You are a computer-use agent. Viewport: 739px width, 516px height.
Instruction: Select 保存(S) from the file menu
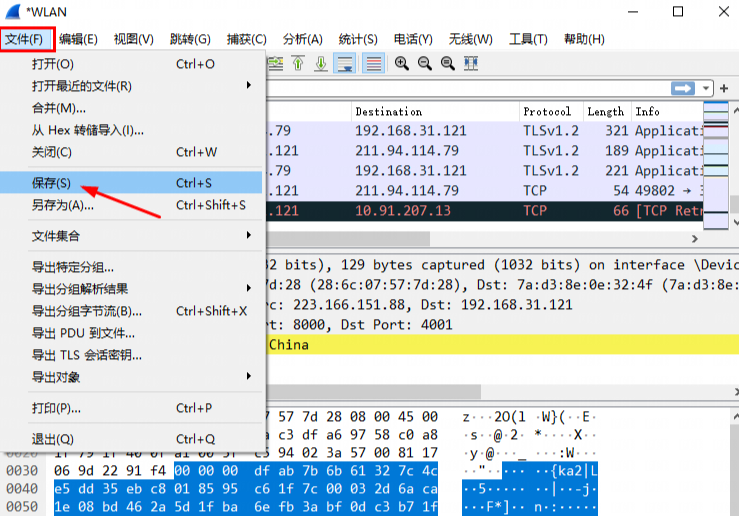coord(51,183)
